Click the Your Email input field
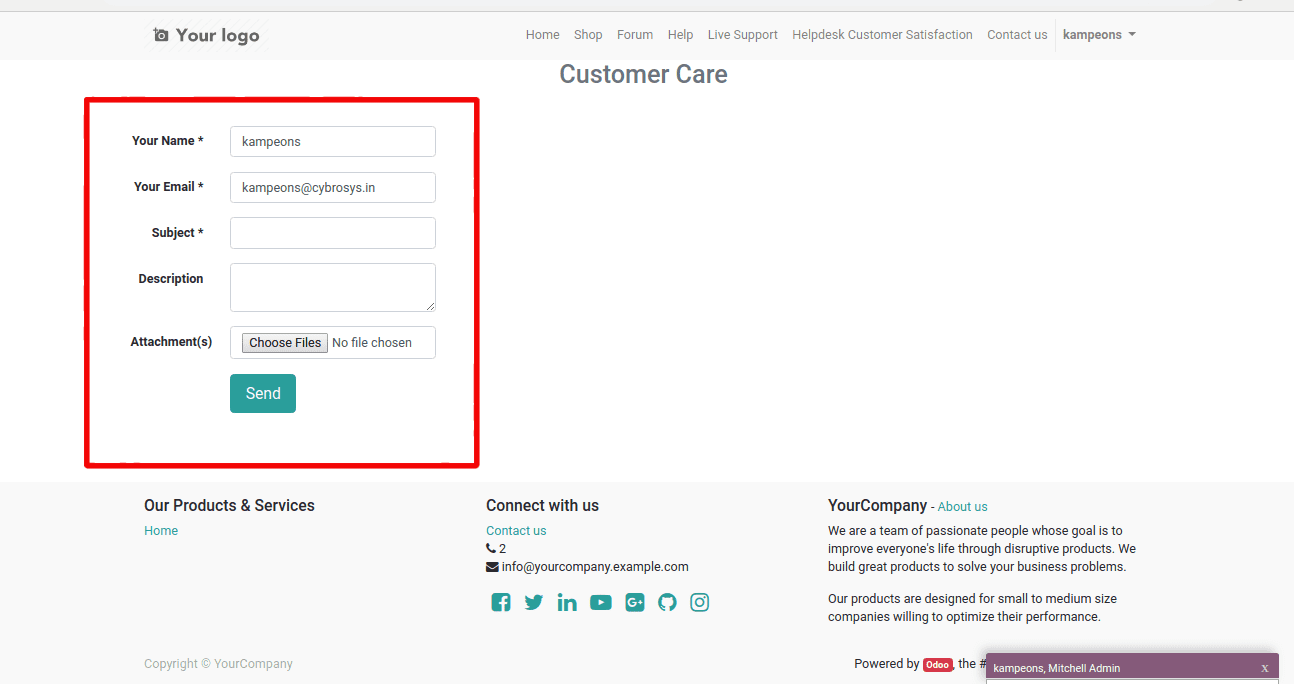This screenshot has height=684, width=1294. [x=333, y=187]
